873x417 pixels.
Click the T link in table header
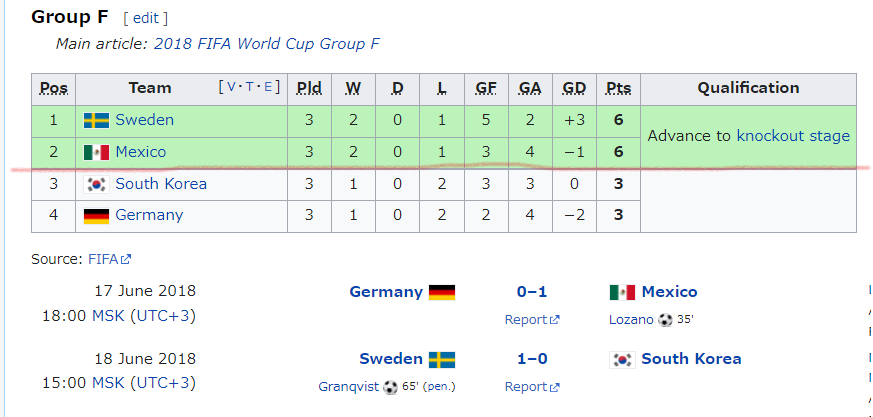(250, 86)
